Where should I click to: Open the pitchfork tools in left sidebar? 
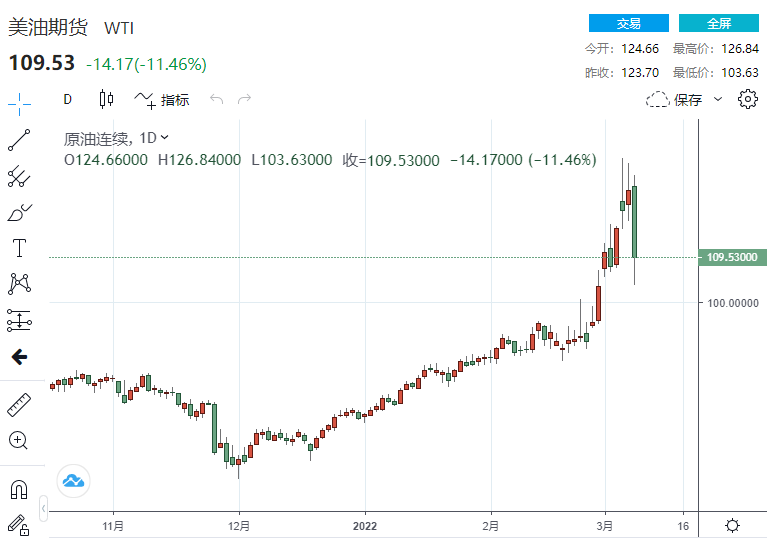pos(19,176)
